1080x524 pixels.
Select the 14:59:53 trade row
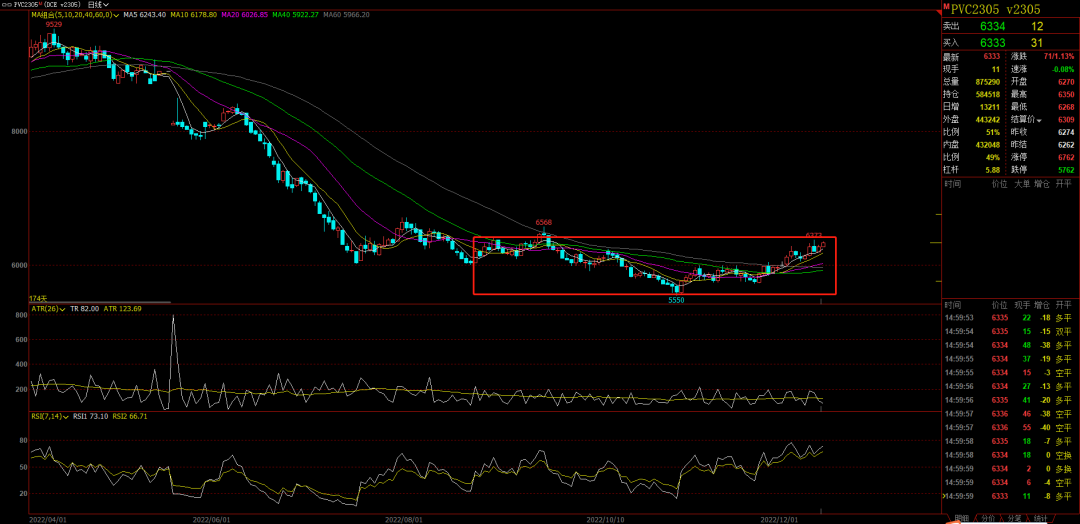point(1008,317)
